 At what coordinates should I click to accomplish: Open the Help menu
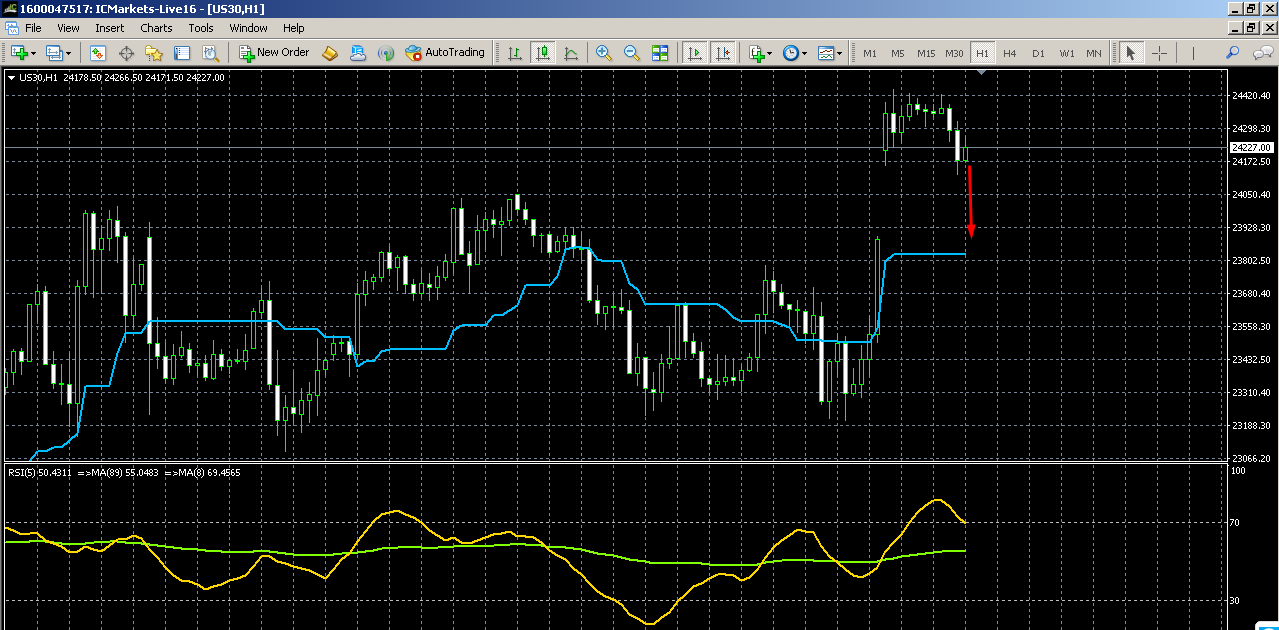pos(293,28)
